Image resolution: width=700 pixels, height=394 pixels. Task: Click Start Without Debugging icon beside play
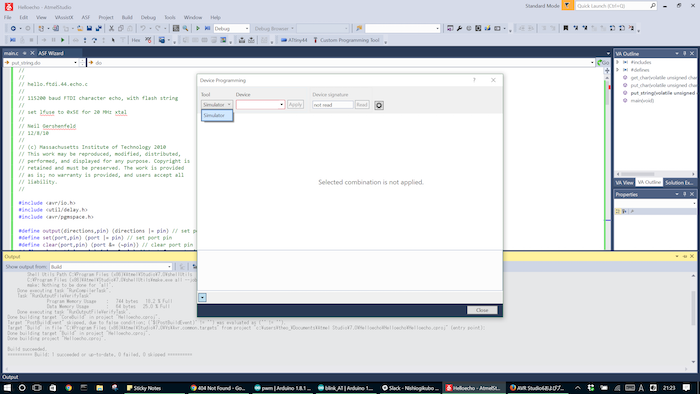coord(207,29)
